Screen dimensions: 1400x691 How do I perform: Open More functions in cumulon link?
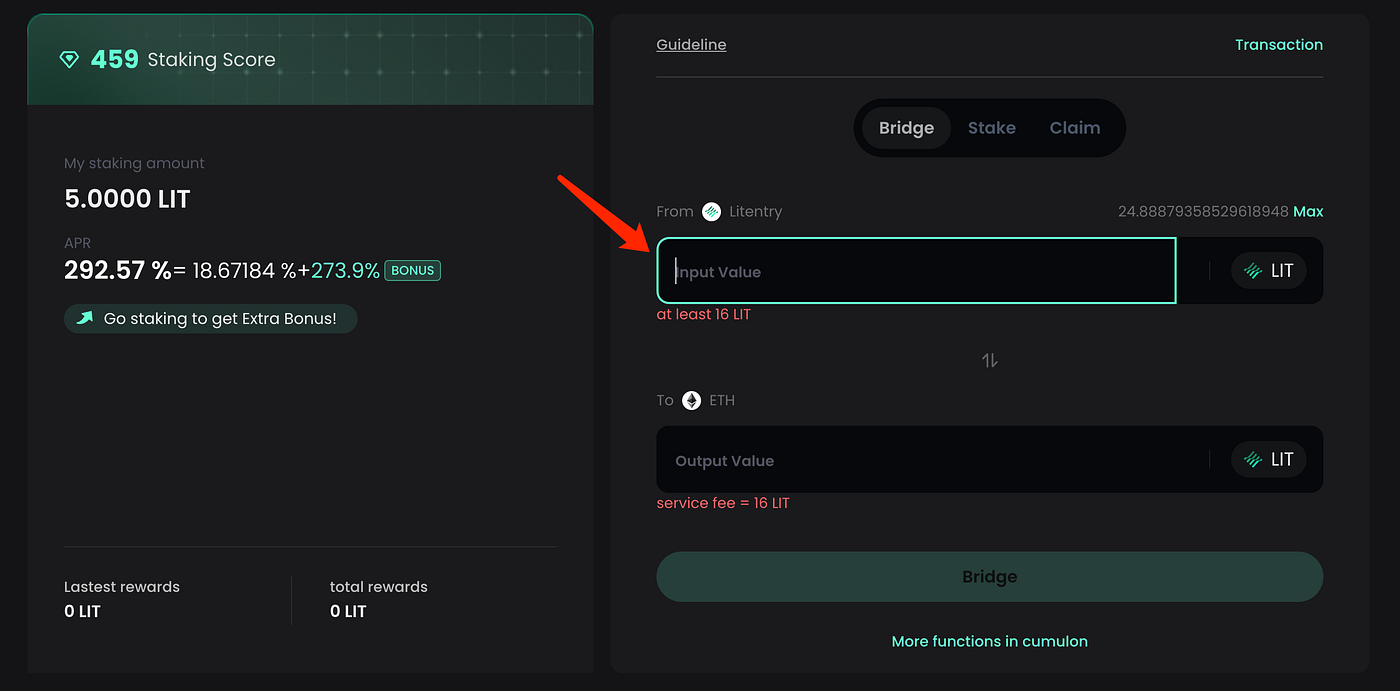tap(989, 641)
